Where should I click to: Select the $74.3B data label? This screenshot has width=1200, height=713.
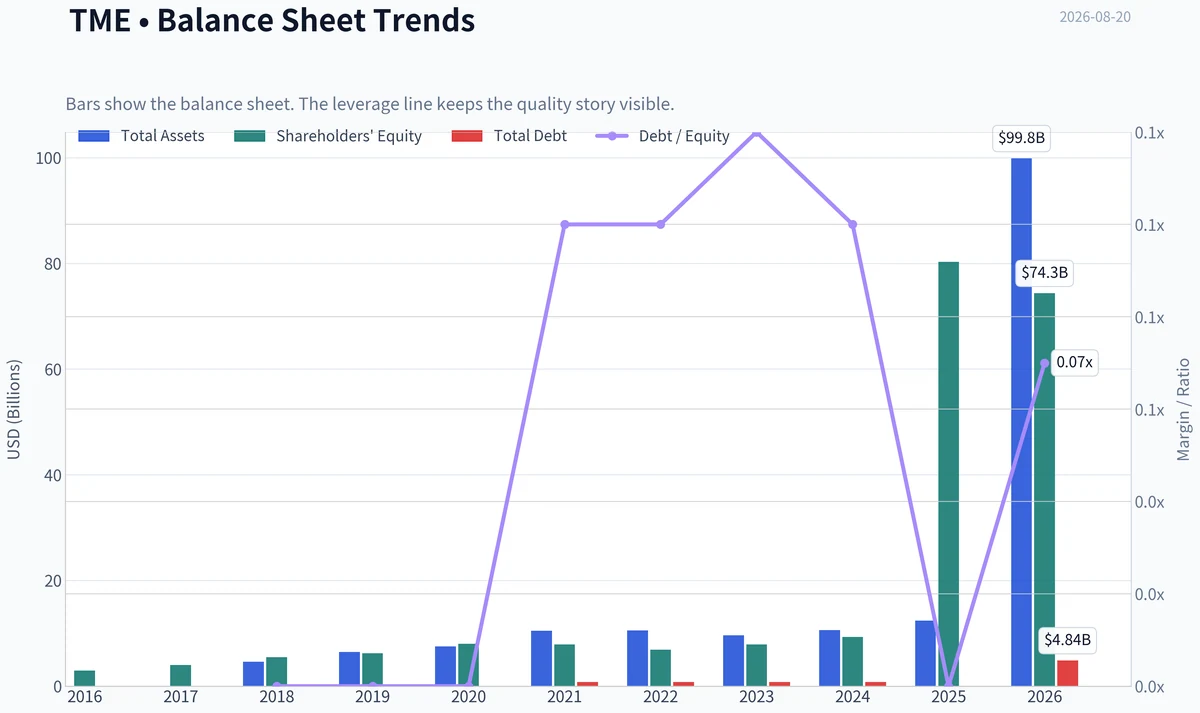click(1044, 272)
